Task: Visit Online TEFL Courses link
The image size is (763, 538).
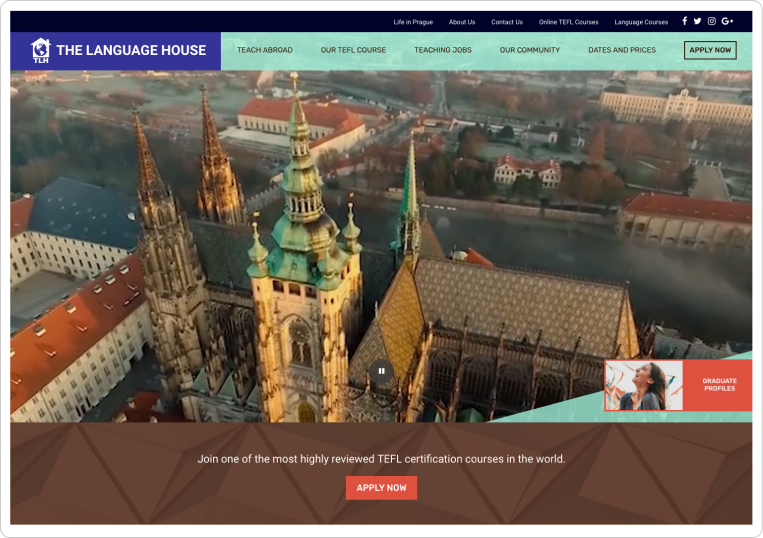Action: coord(568,22)
